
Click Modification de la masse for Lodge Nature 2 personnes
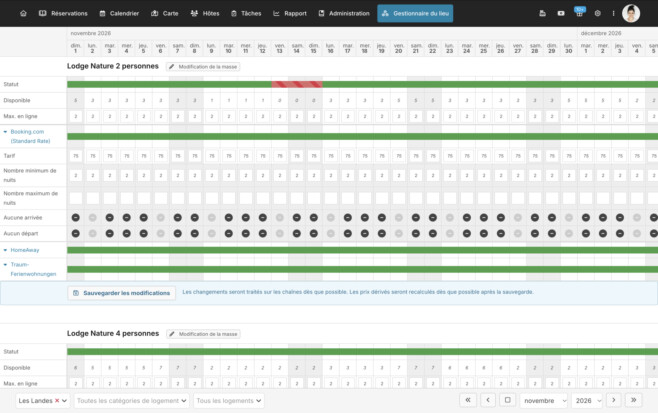(x=203, y=67)
